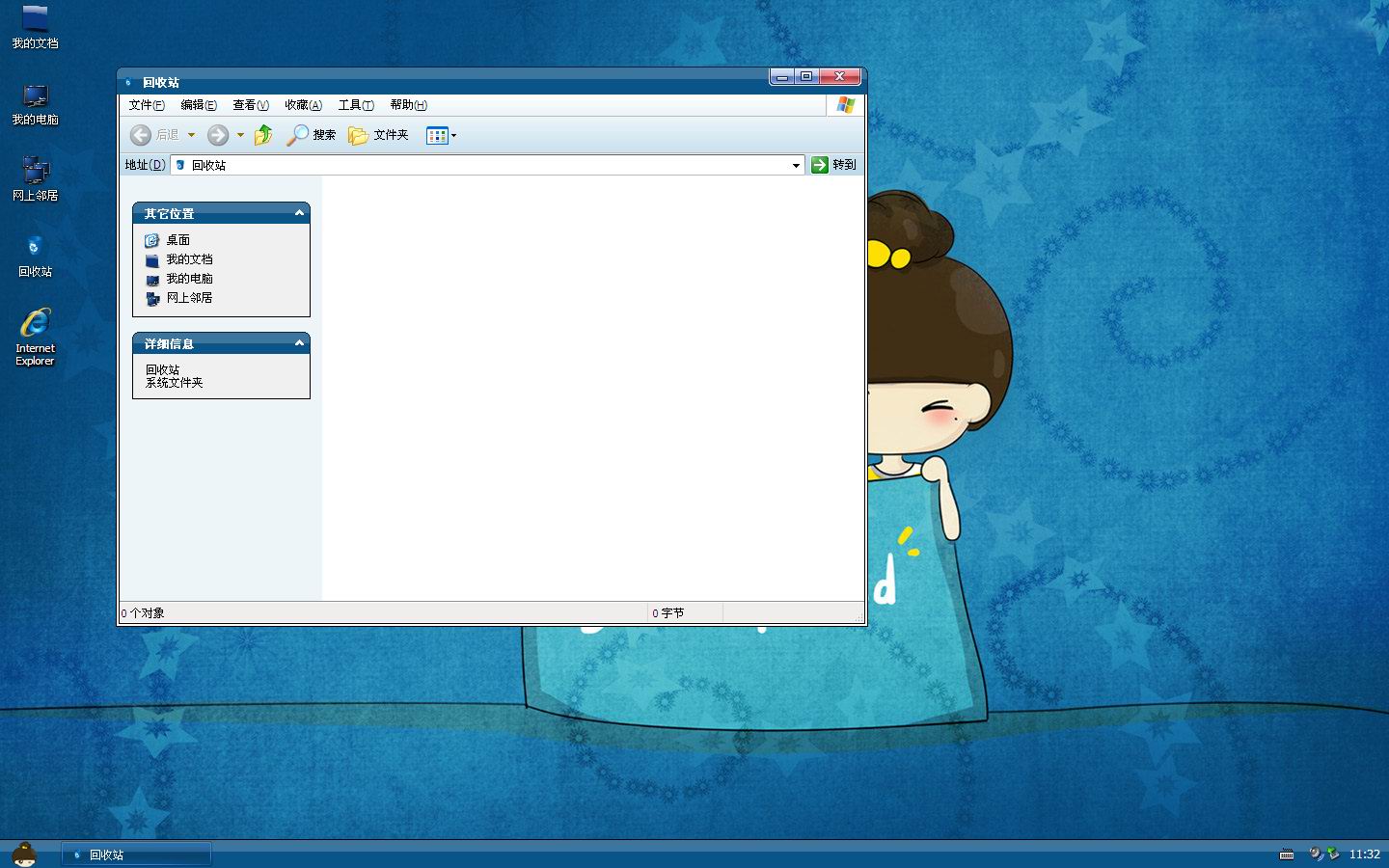Click 系统文件夹 details text
The height and width of the screenshot is (868, 1389).
[175, 383]
